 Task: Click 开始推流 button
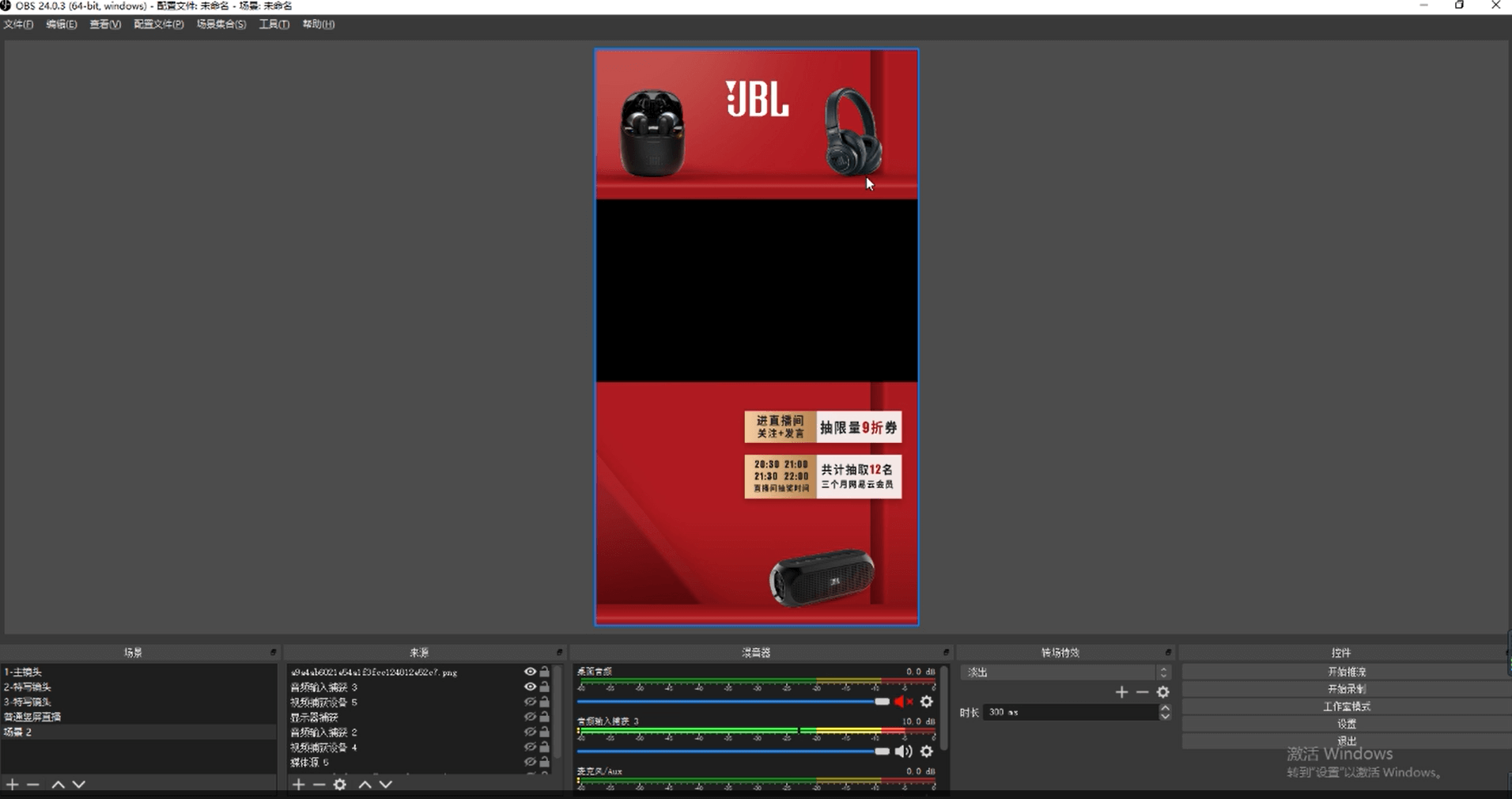pos(1346,672)
